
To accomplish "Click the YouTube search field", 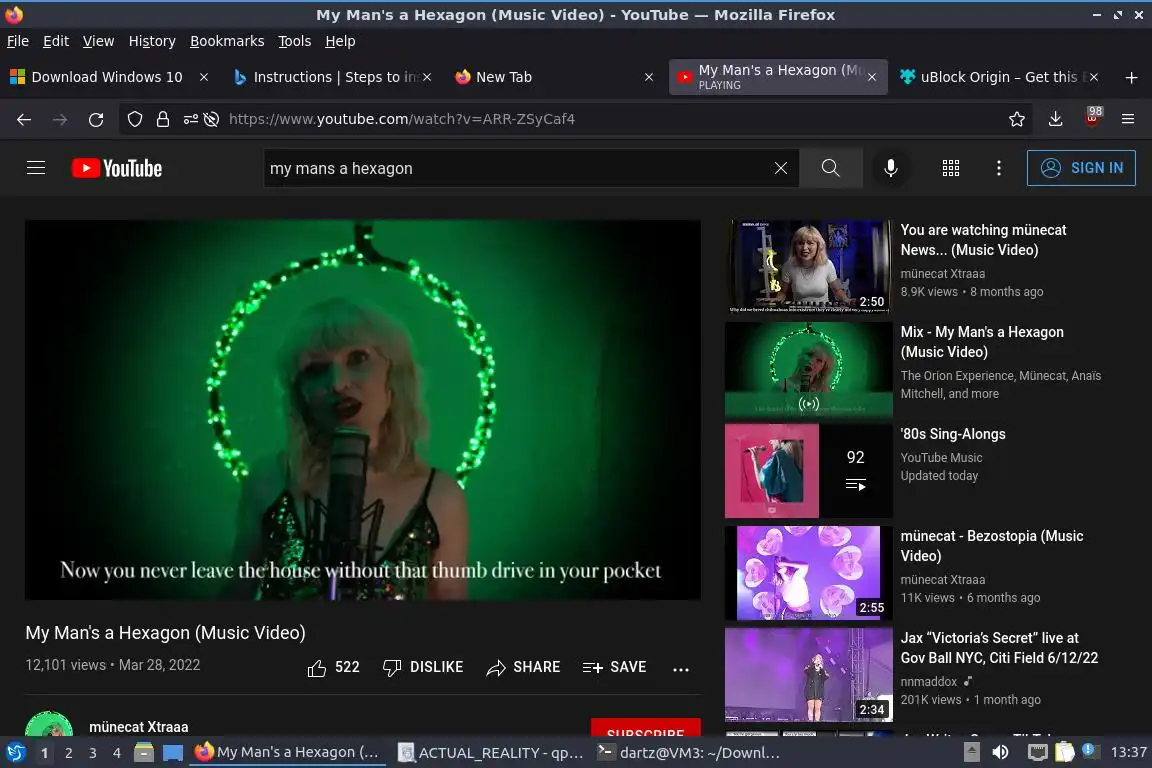I will [x=517, y=168].
